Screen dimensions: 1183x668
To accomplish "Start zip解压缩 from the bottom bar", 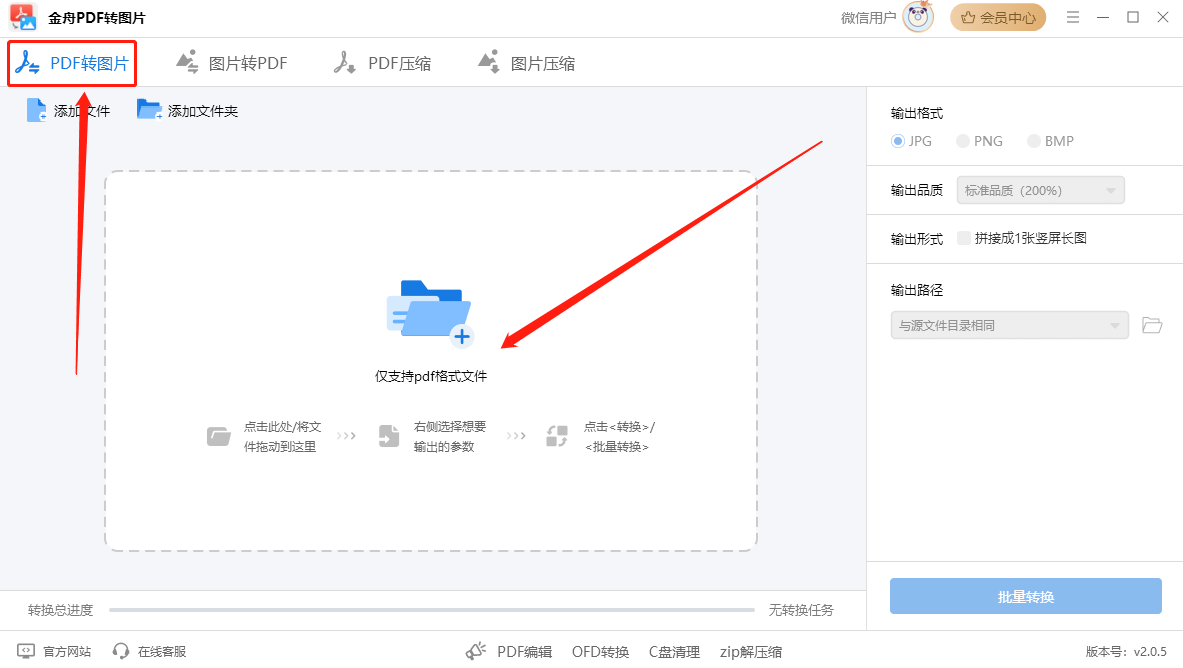I will click(750, 651).
